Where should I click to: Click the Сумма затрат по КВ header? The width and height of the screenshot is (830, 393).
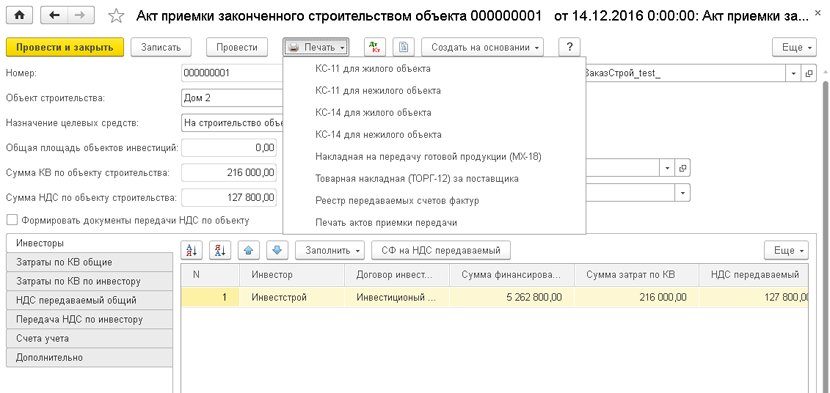[x=636, y=275]
